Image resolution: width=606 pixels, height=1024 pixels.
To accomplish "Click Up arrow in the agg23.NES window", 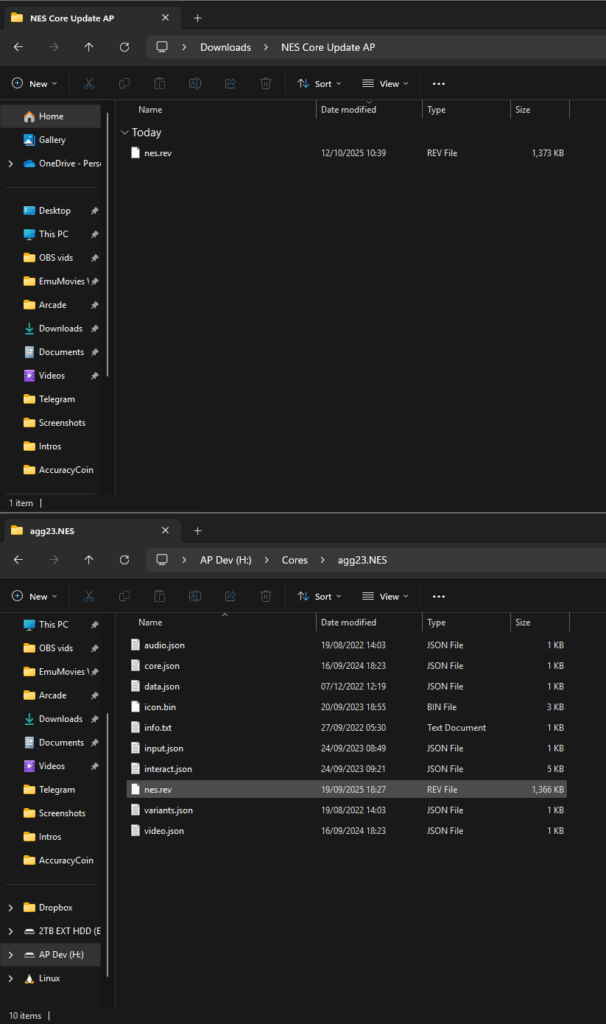I will pos(89,560).
